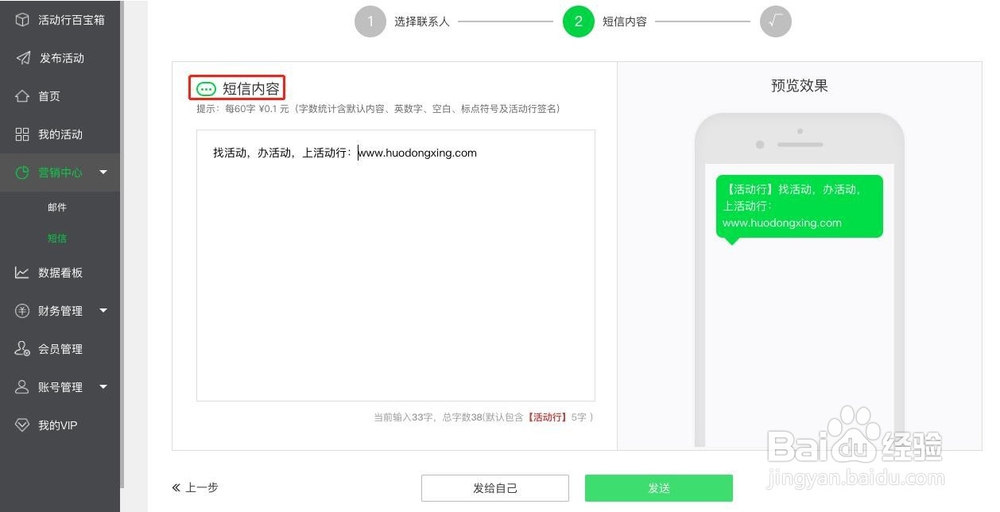
Task: Click step 1 circle 选择联系人
Action: tap(370, 22)
